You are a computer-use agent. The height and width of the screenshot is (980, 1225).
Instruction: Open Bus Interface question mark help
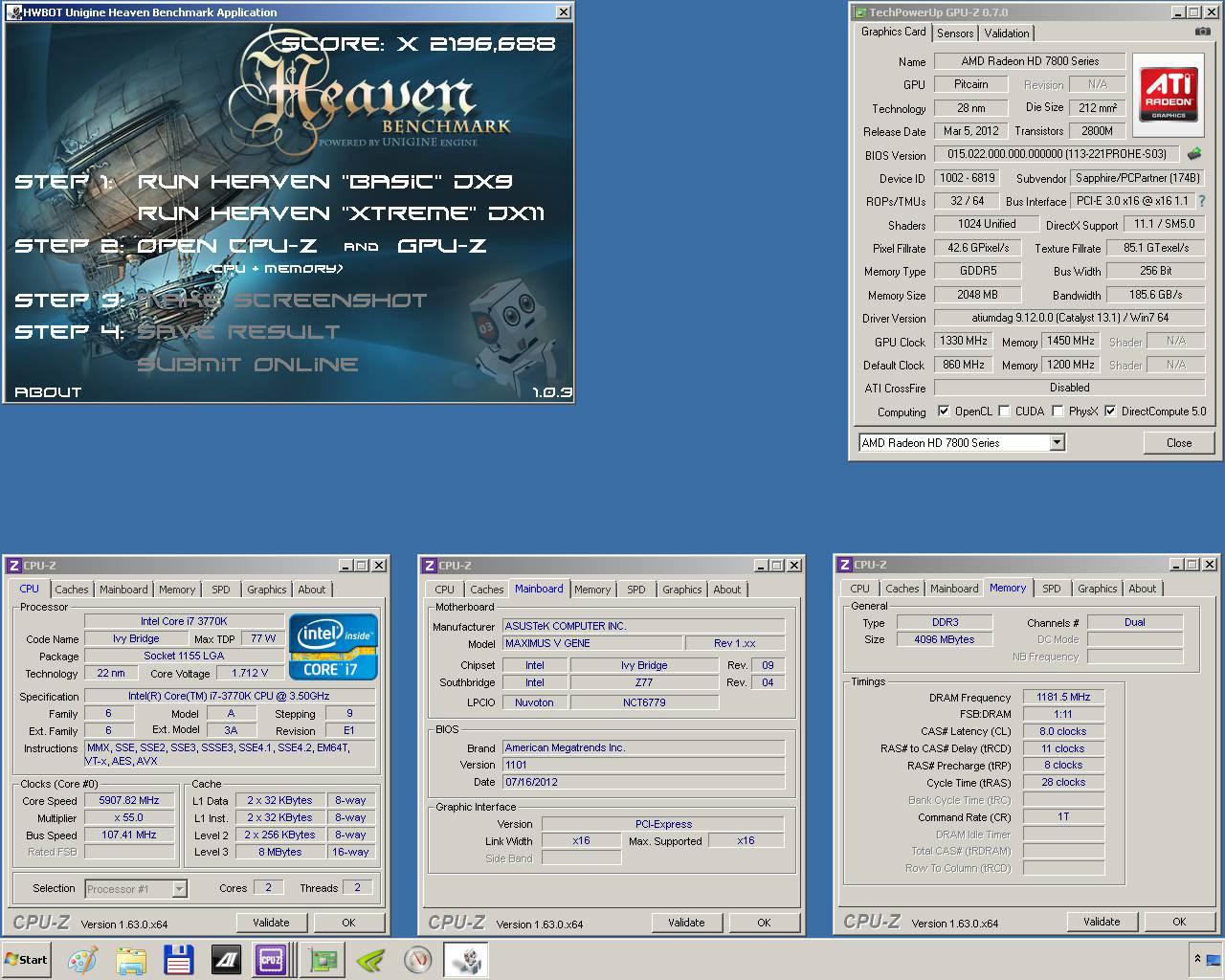1201,201
